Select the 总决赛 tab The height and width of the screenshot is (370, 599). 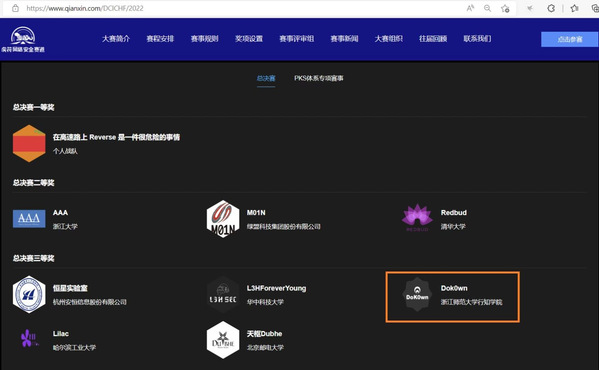pyautogui.click(x=266, y=78)
